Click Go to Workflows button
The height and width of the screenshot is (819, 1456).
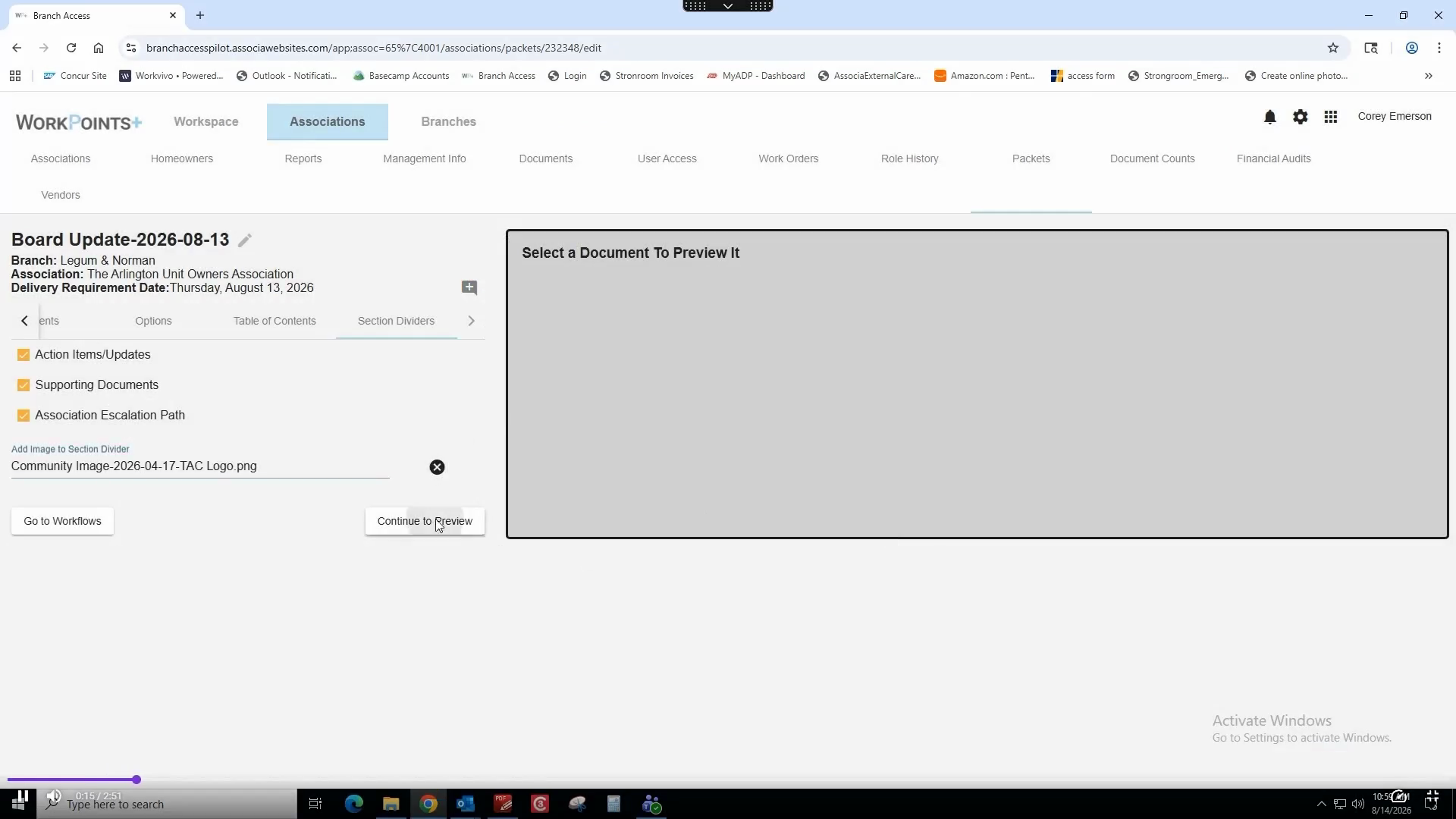(x=62, y=521)
